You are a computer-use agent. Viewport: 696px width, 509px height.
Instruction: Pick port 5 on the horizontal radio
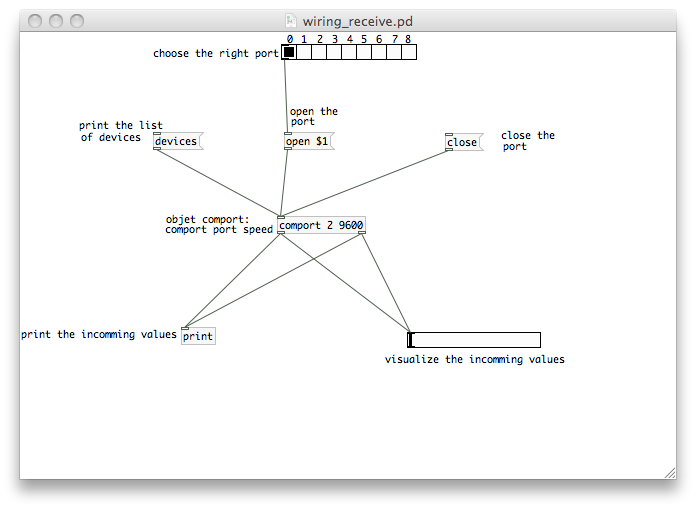pos(364,53)
